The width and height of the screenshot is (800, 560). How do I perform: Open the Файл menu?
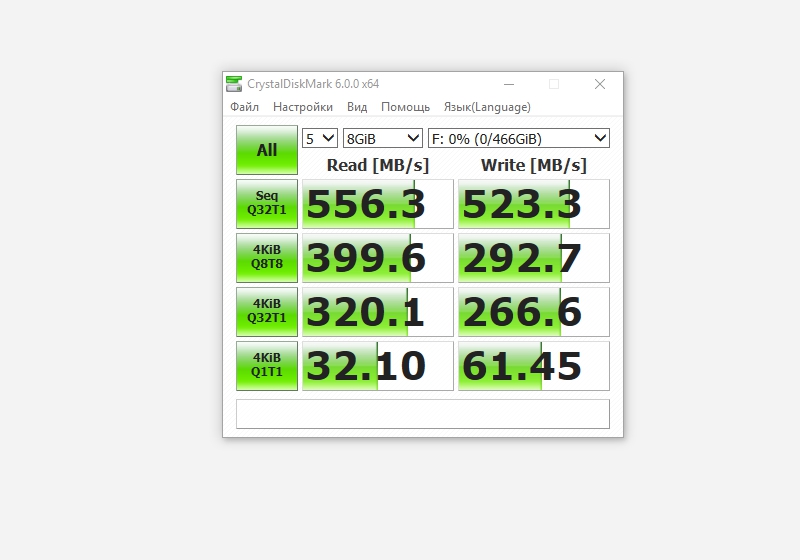point(244,107)
